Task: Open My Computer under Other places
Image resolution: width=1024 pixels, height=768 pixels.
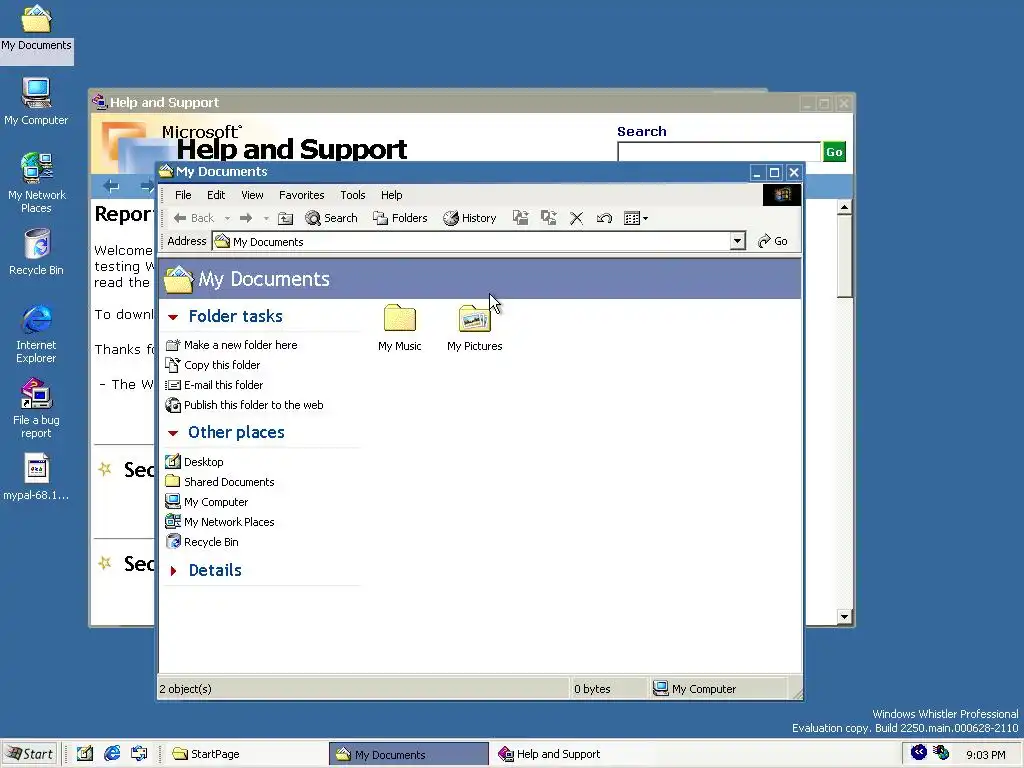Action: click(206, 502)
